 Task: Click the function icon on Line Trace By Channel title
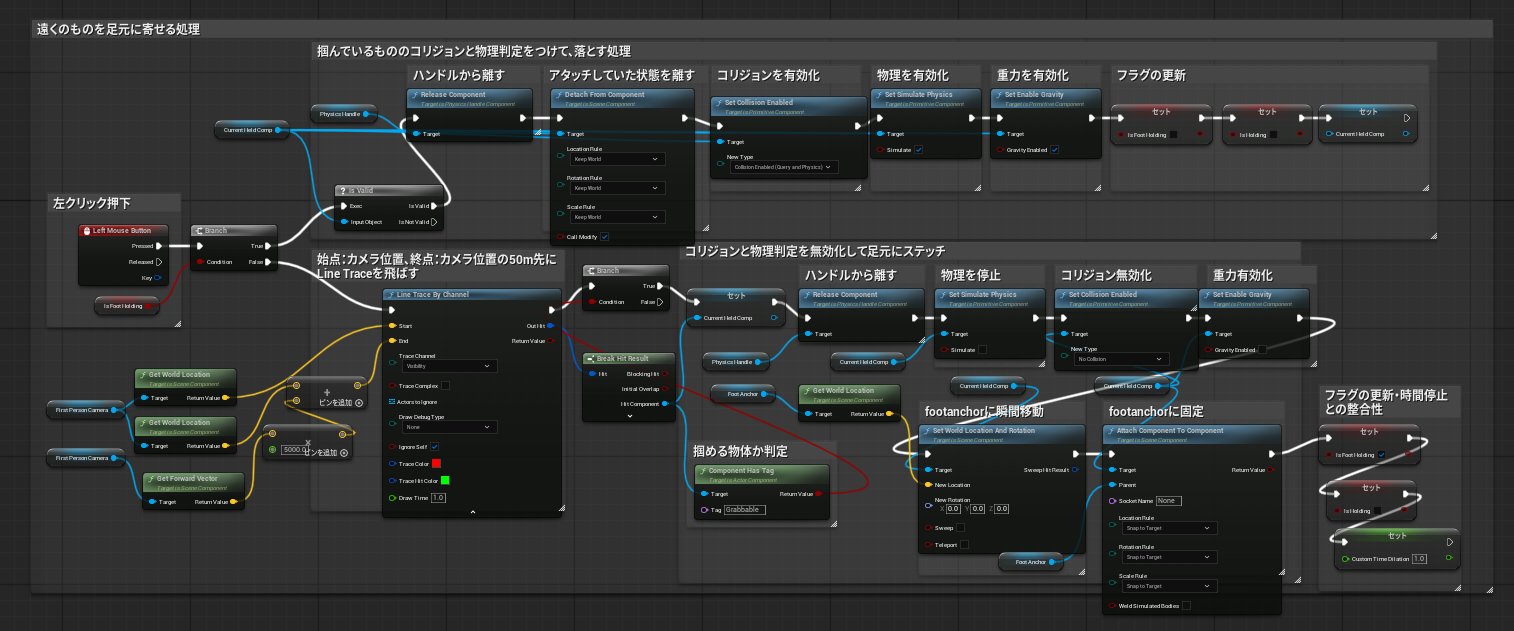tap(391, 295)
